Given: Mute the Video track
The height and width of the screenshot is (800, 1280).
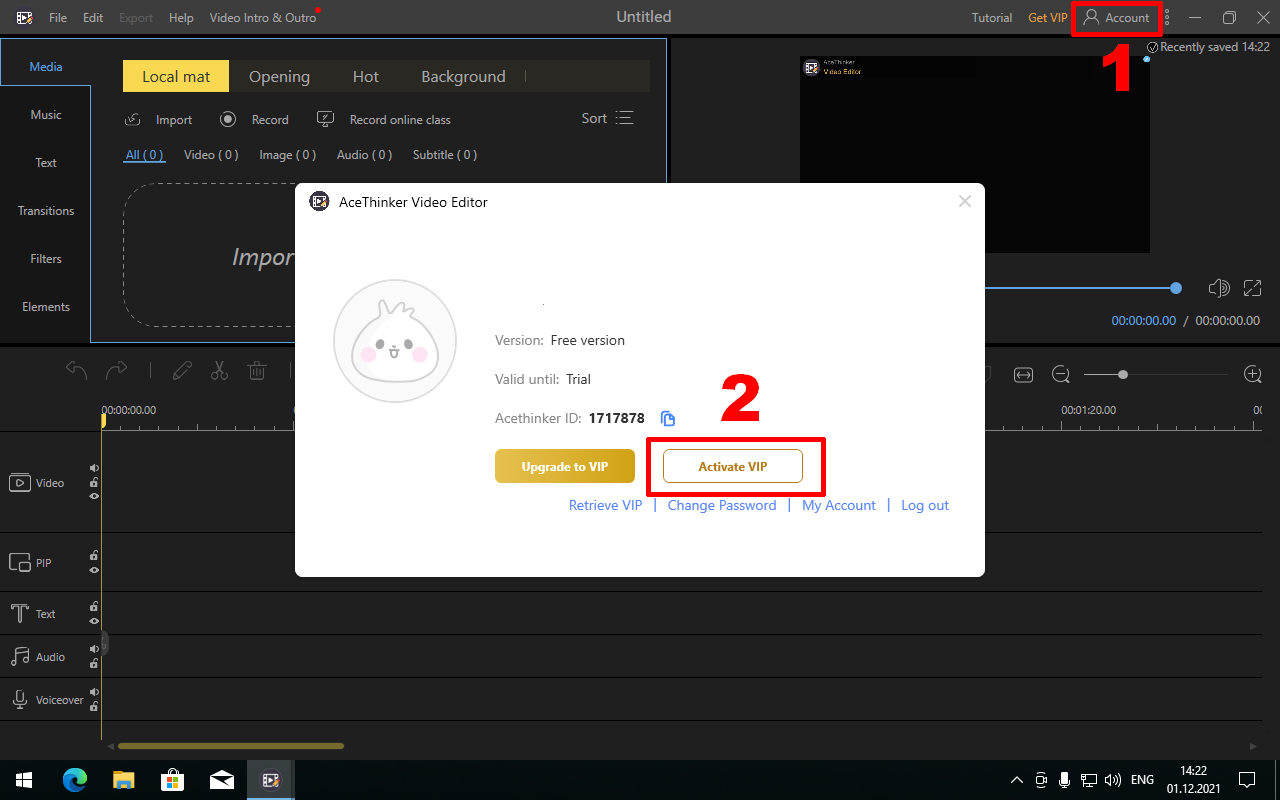Looking at the screenshot, I should coord(94,468).
